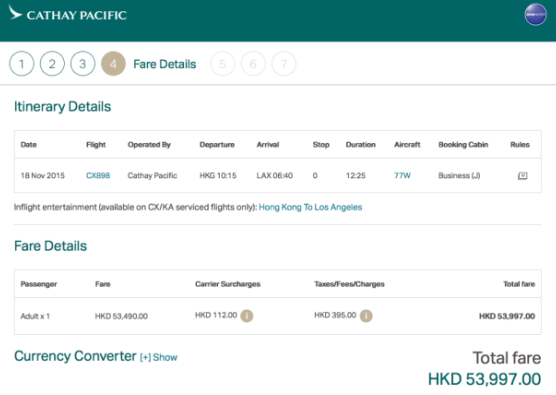This screenshot has width=556, height=395.
Task: Click the Cathay Pacific wordmark text
Action: [77, 15]
